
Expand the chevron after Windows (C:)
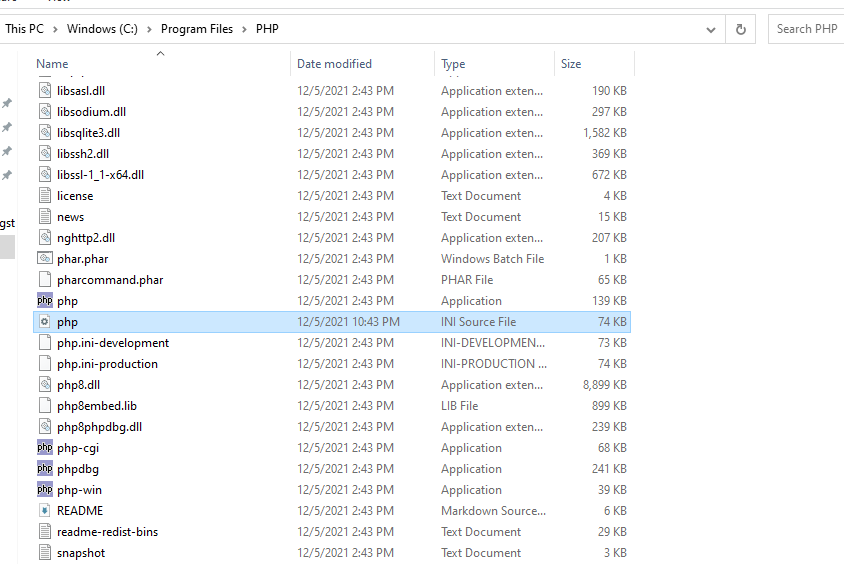149,29
